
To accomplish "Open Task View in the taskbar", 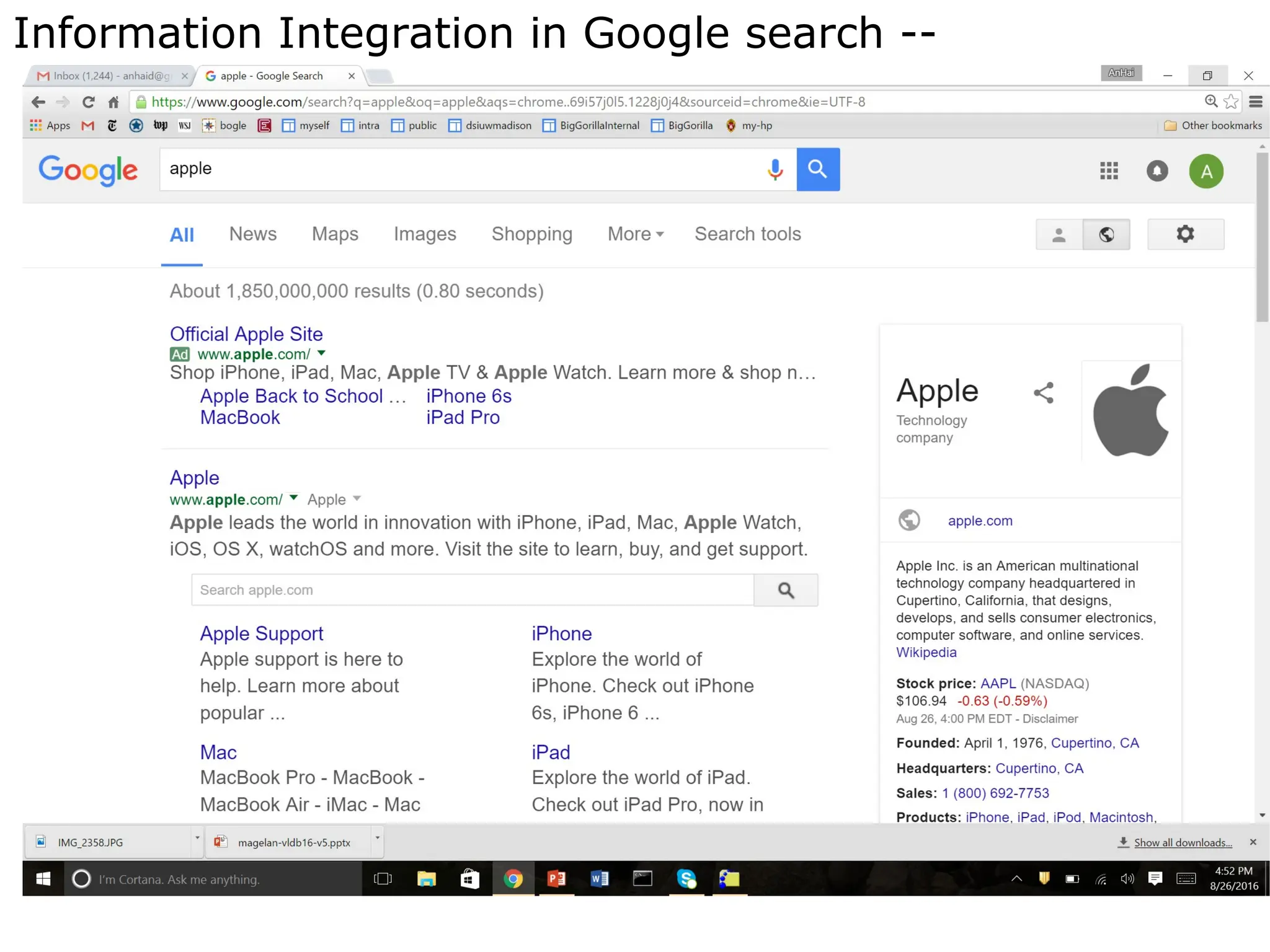I will point(383,879).
